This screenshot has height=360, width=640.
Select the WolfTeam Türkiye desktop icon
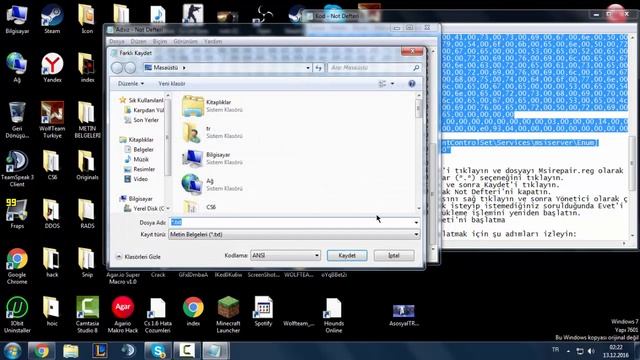click(x=52, y=120)
